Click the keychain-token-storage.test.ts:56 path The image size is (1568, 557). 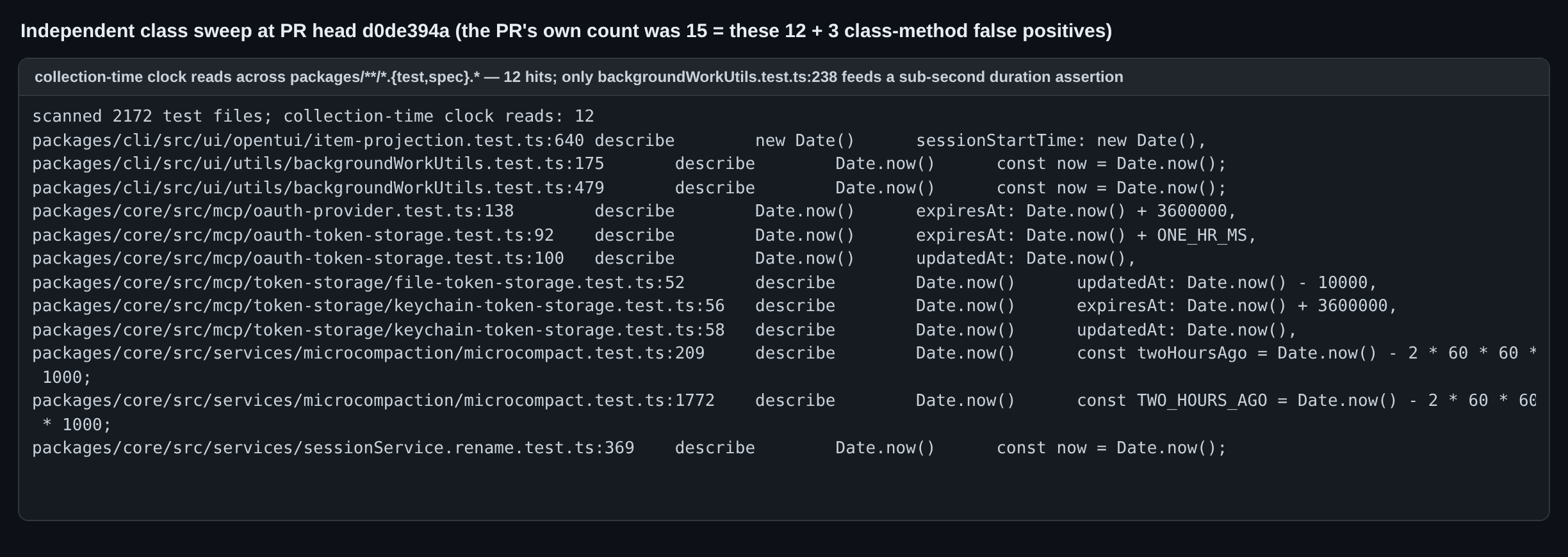pyautogui.click(x=379, y=305)
